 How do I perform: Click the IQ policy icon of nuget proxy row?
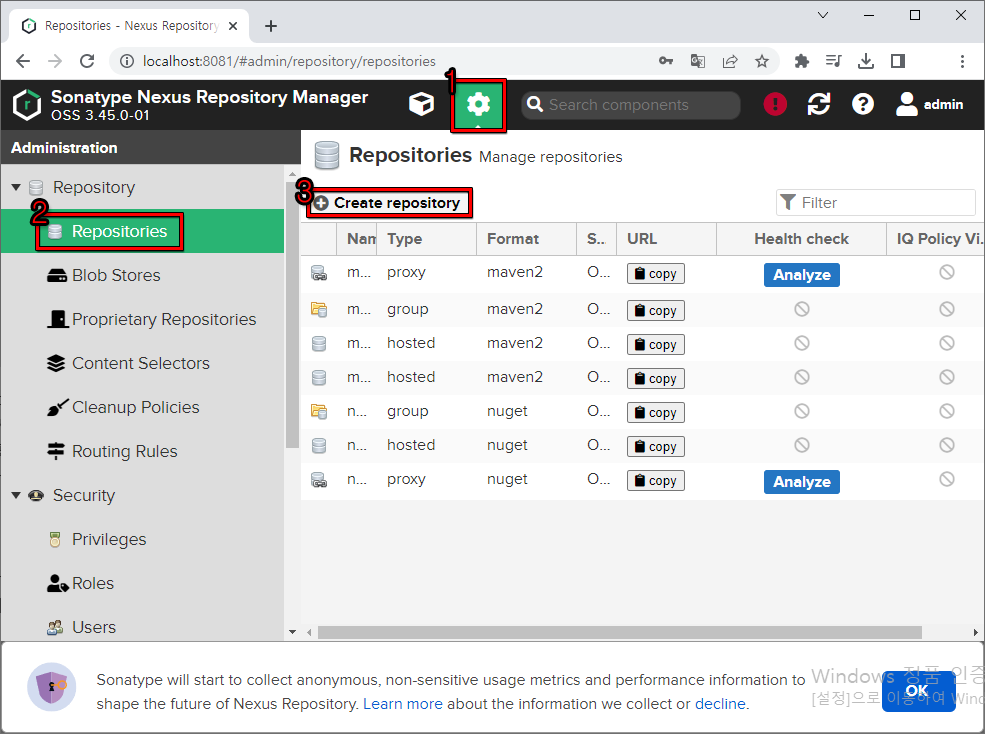pyautogui.click(x=947, y=479)
